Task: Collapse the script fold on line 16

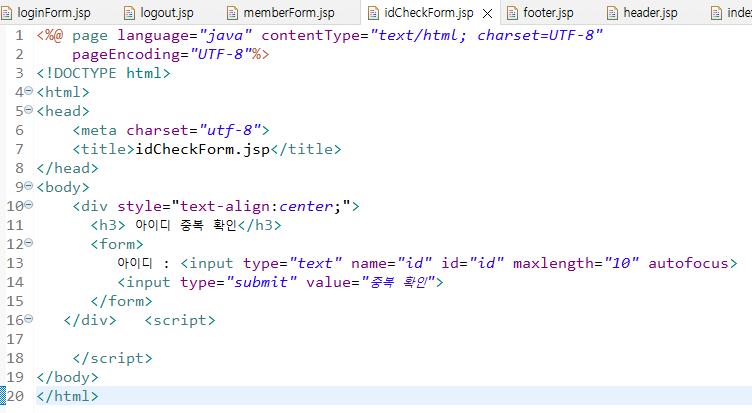Action: [x=29, y=319]
